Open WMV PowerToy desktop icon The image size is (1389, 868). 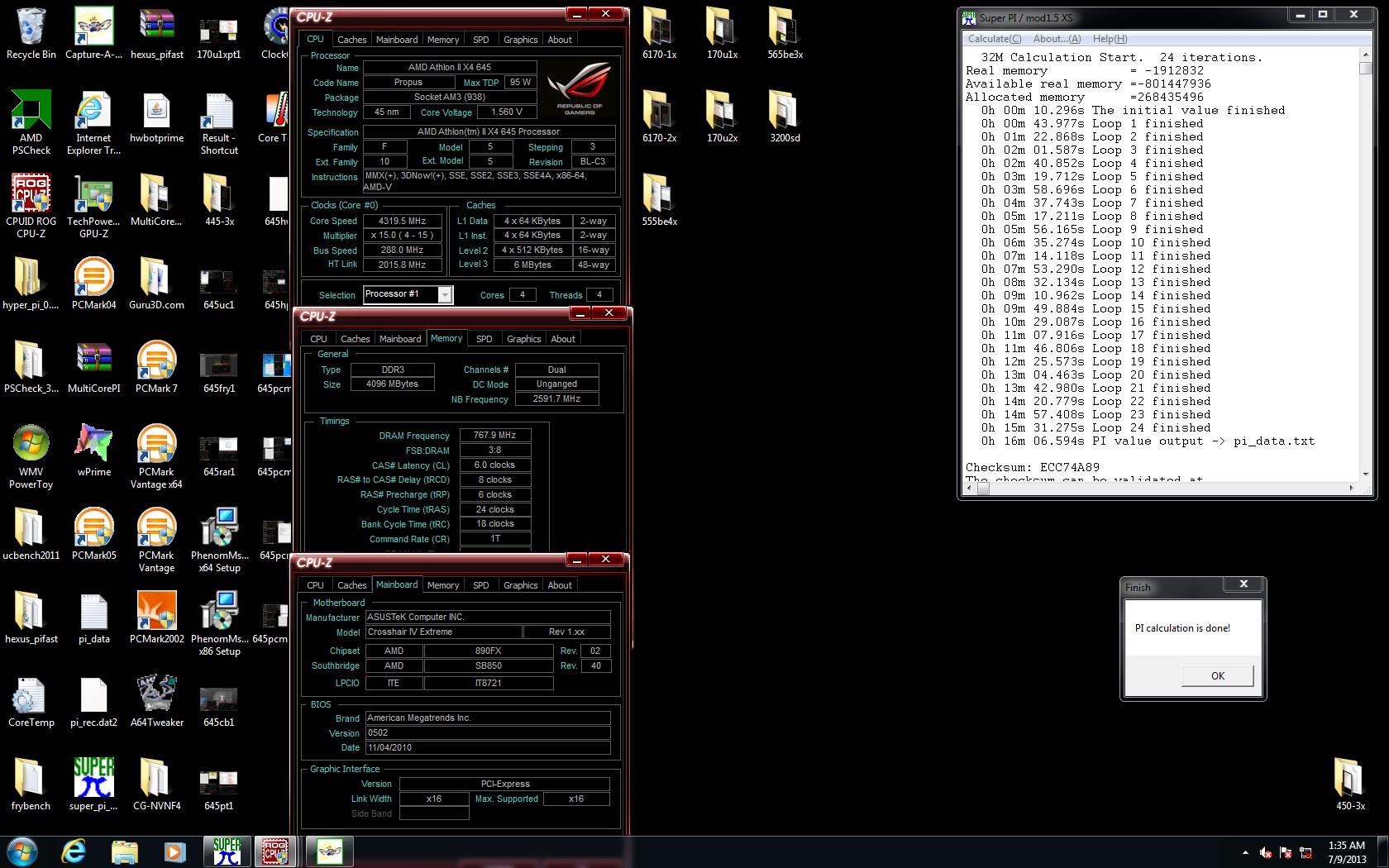31,456
